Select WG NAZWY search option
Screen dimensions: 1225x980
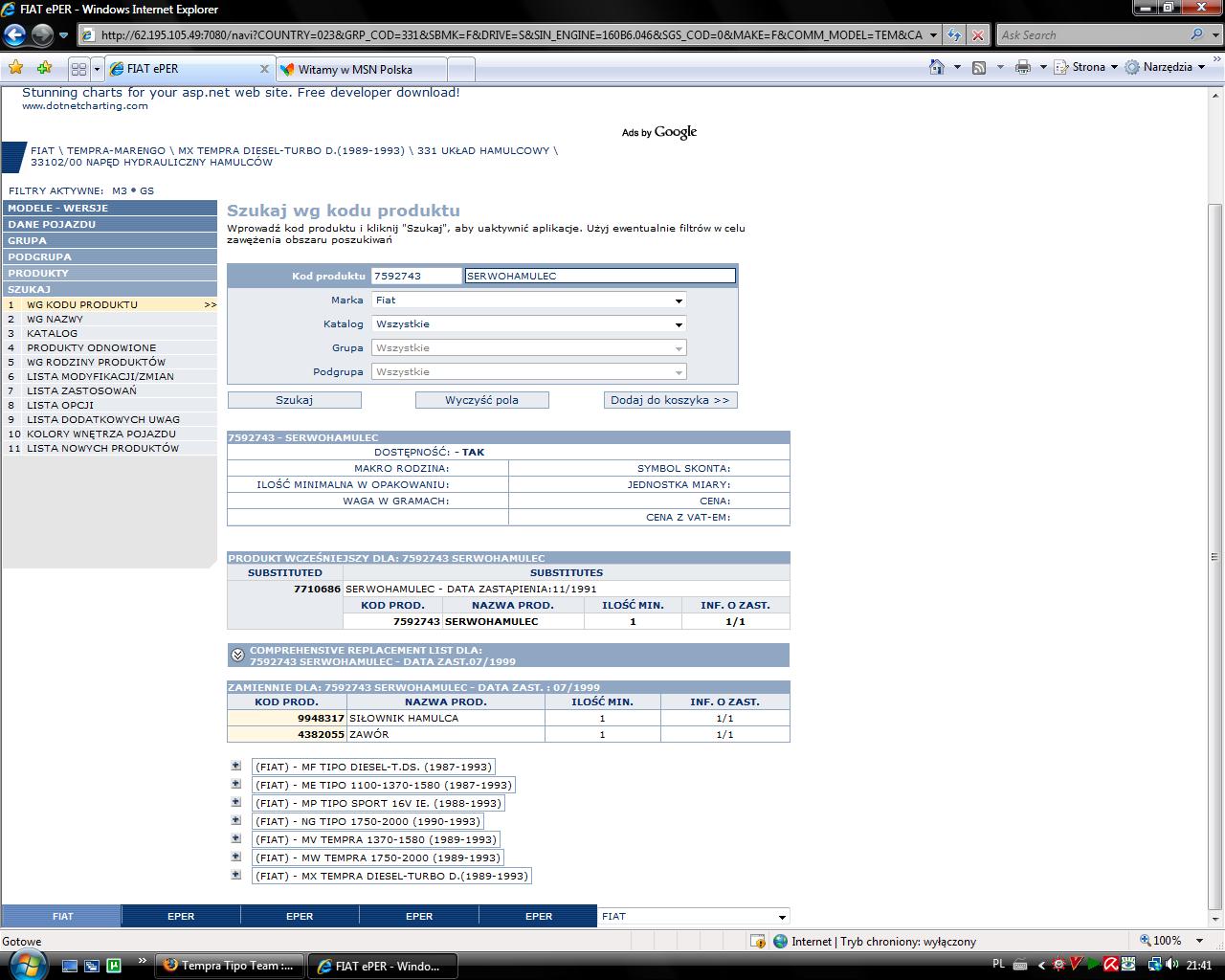coord(110,319)
